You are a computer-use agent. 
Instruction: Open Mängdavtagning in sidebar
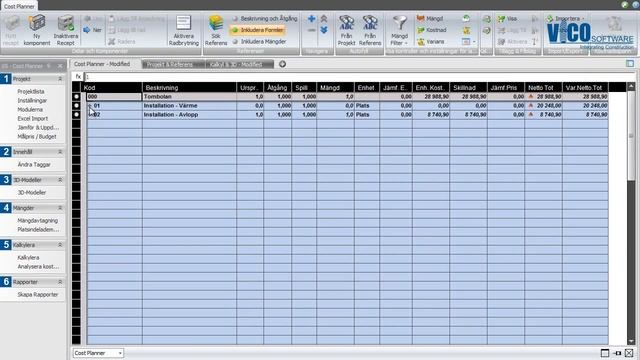38,220
